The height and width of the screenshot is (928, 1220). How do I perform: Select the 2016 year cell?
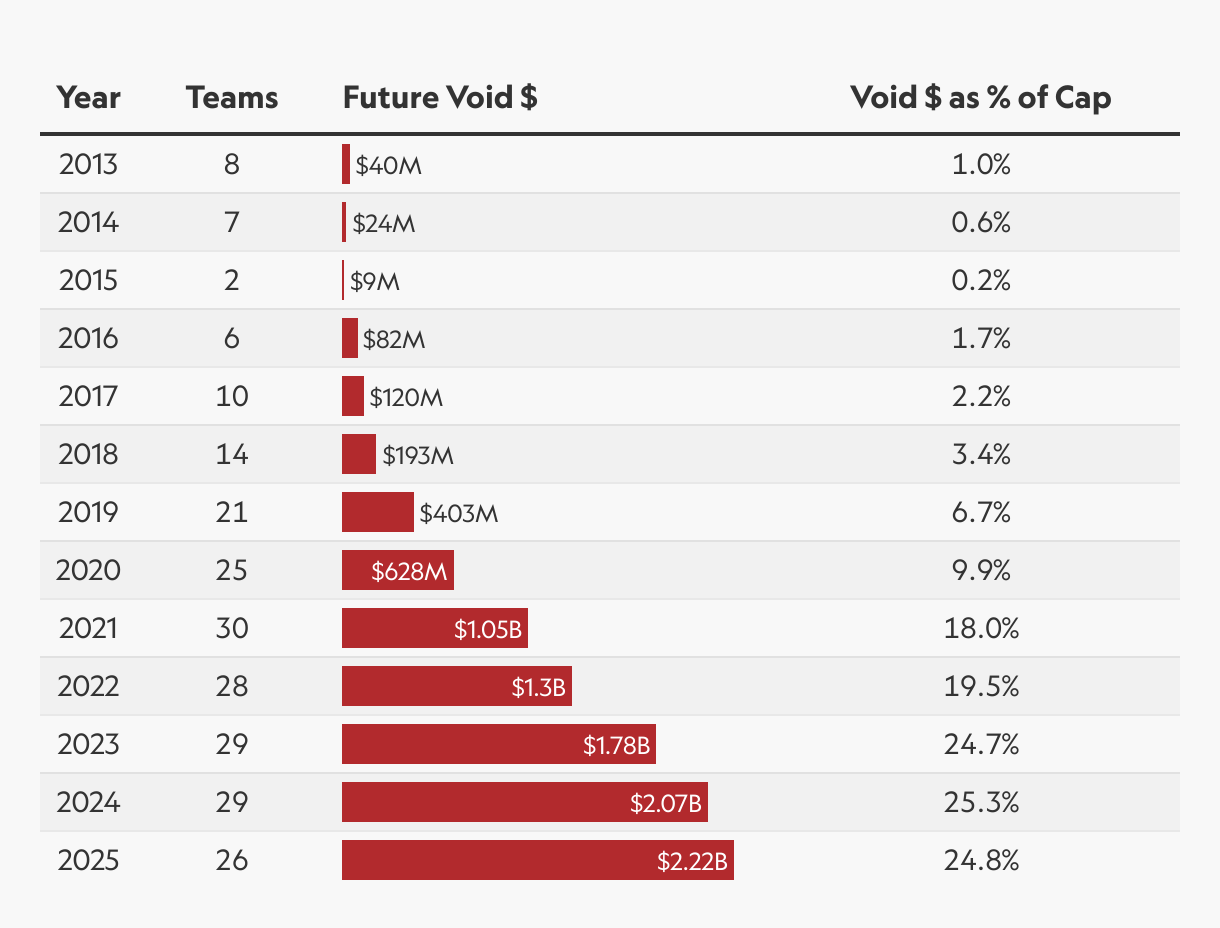click(x=88, y=338)
